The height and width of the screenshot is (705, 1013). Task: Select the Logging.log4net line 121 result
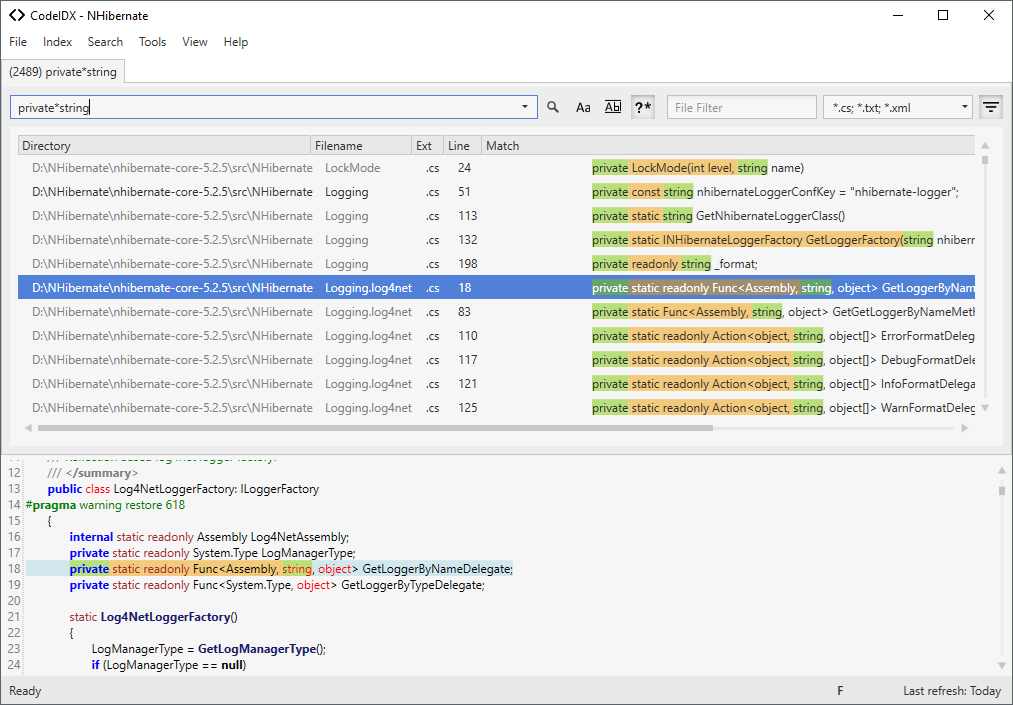click(496, 384)
